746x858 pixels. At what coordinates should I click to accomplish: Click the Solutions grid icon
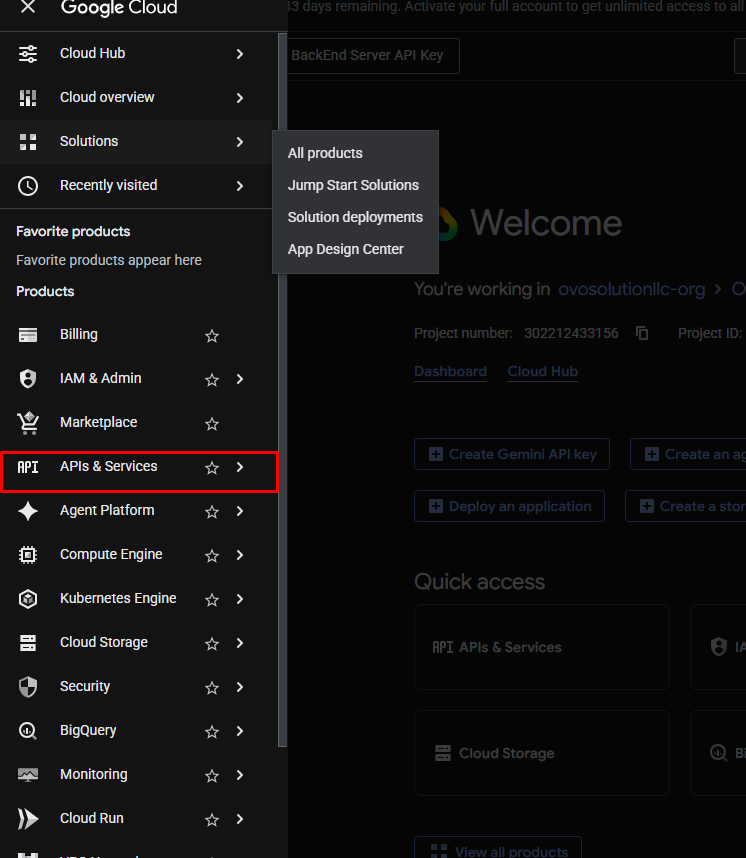tap(28, 142)
